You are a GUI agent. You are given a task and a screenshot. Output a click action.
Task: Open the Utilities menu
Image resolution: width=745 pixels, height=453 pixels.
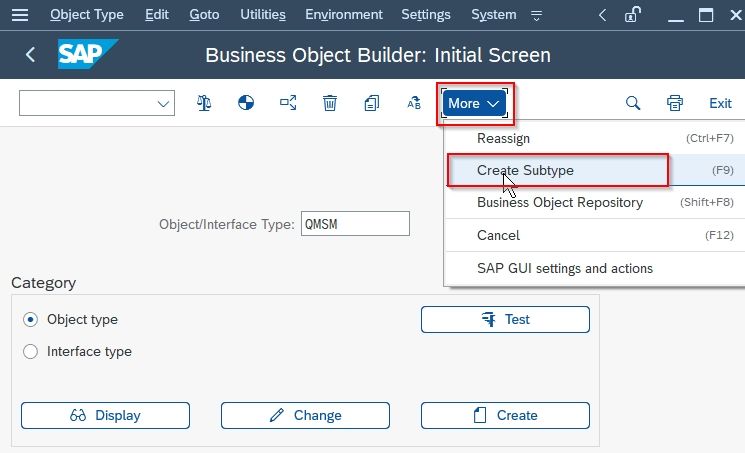(263, 15)
